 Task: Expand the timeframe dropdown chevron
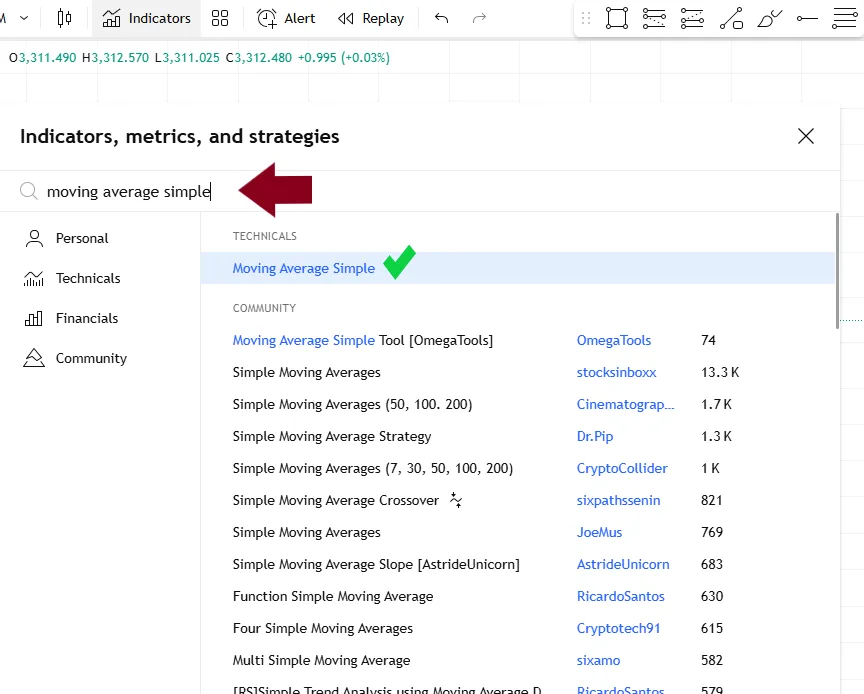click(x=24, y=18)
